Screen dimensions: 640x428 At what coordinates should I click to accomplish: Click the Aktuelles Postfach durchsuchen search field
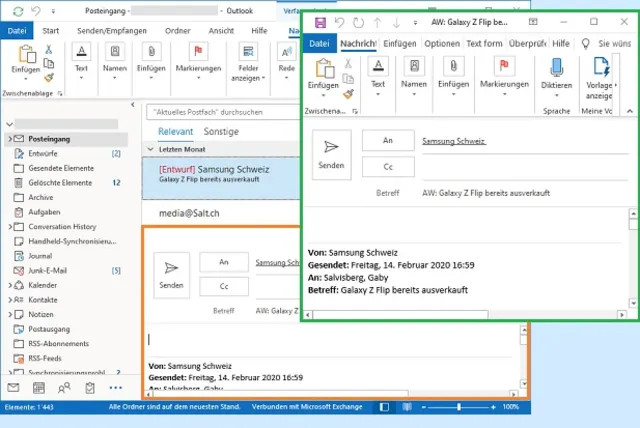click(220, 112)
